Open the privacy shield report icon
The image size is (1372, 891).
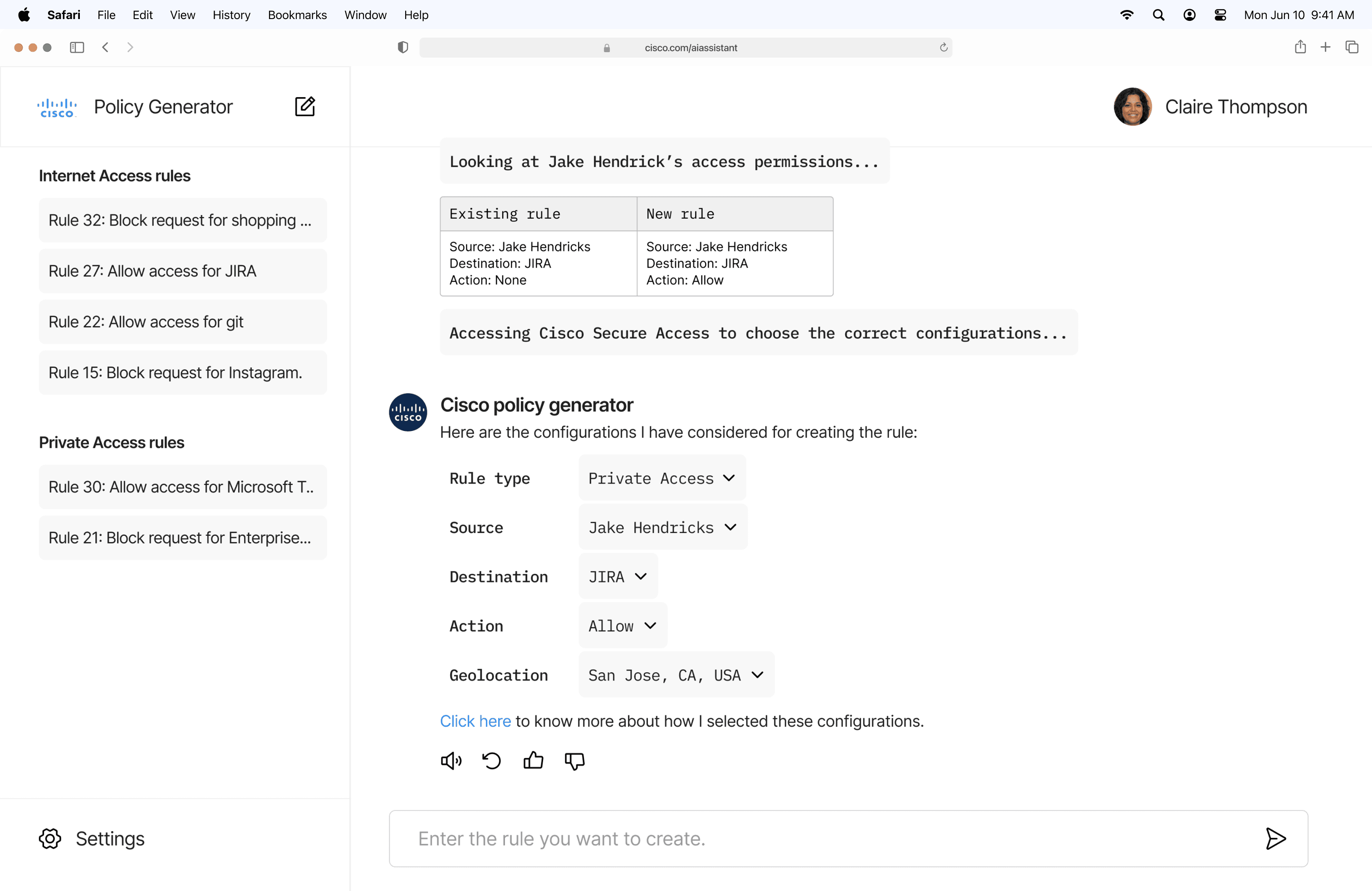pos(403,47)
